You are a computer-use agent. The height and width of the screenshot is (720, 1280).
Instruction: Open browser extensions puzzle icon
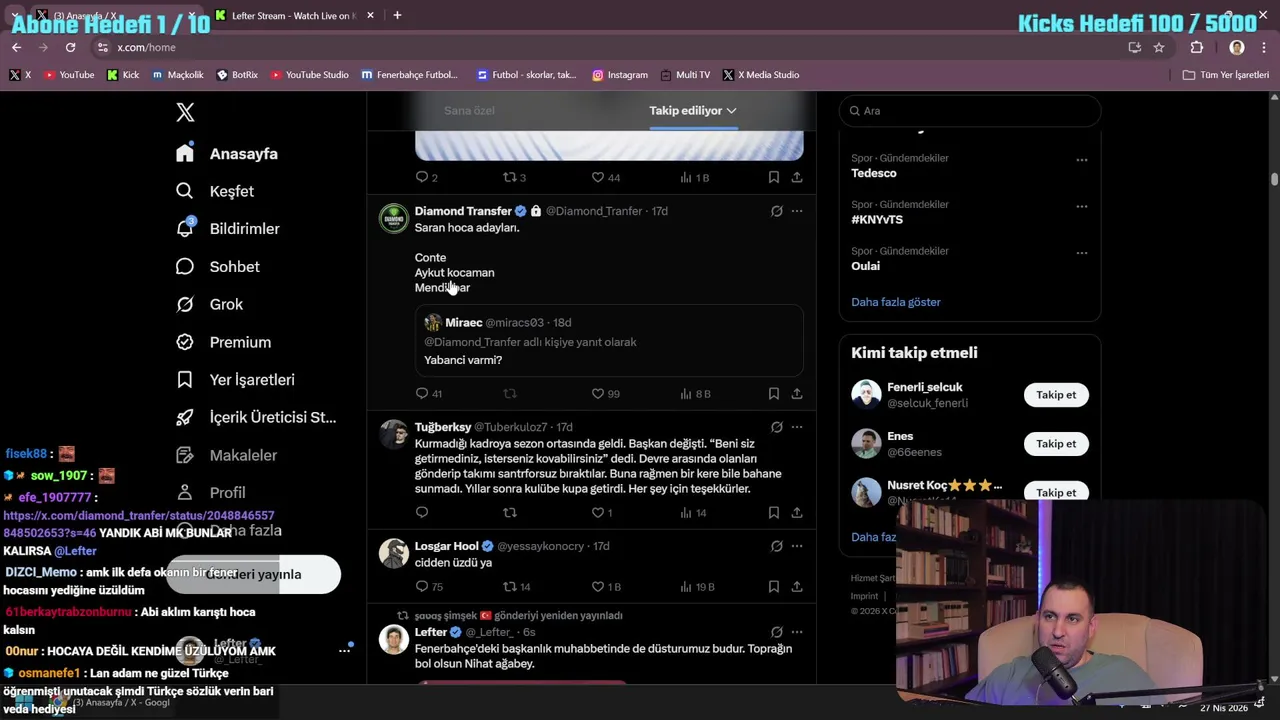(1197, 47)
